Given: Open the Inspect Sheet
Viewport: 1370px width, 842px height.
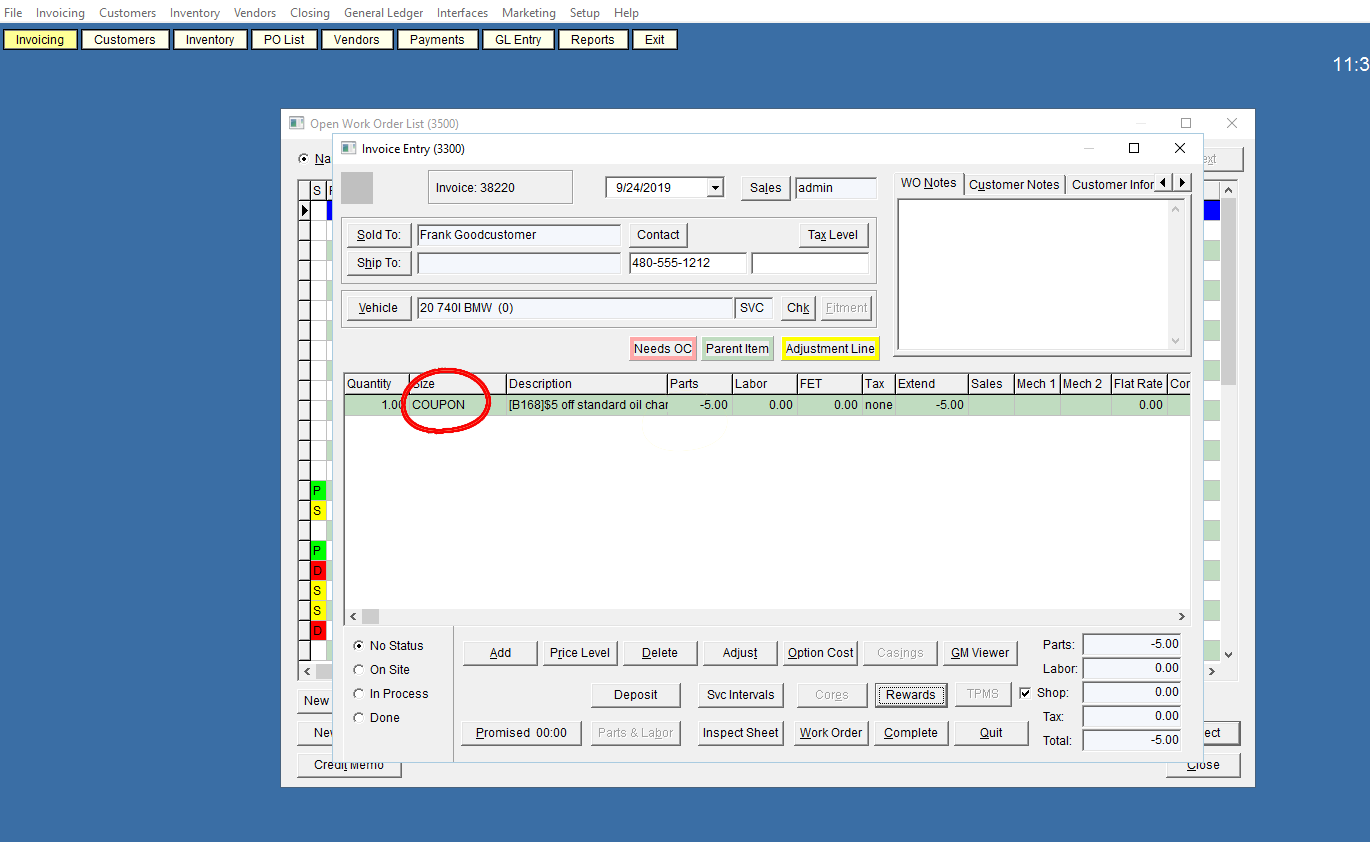Looking at the screenshot, I should point(741,733).
